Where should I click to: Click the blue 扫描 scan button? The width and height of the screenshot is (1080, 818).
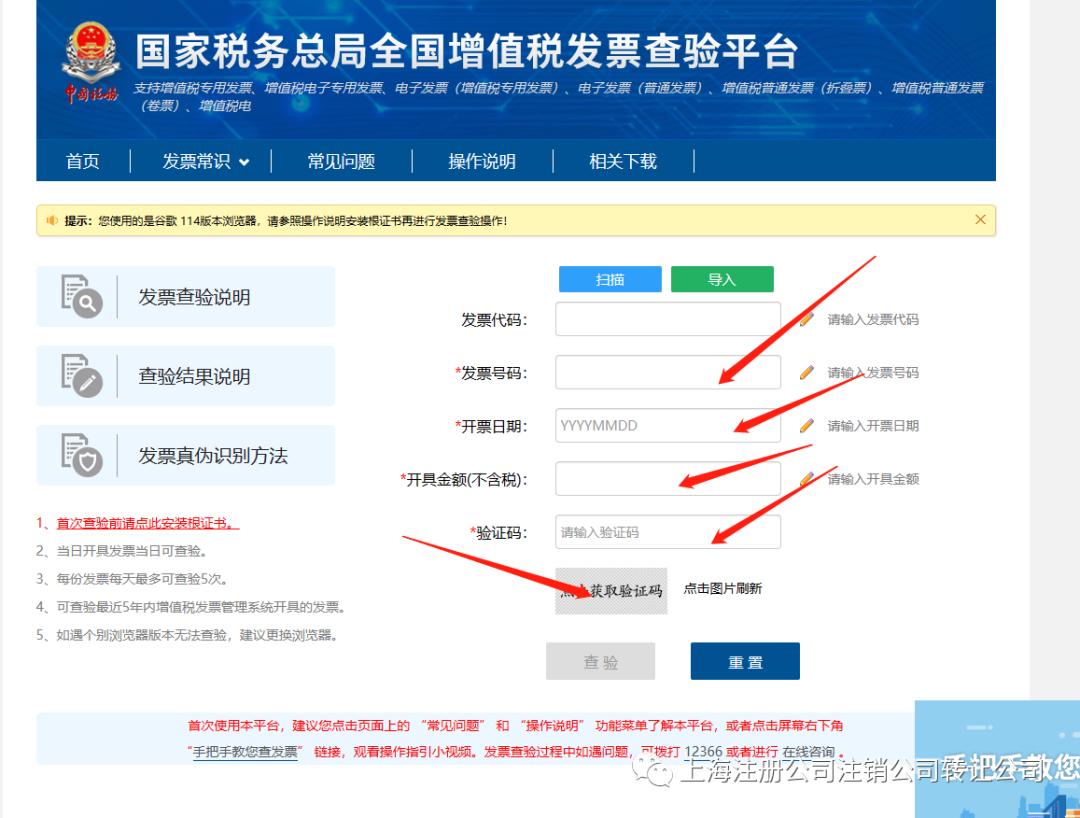tap(610, 279)
